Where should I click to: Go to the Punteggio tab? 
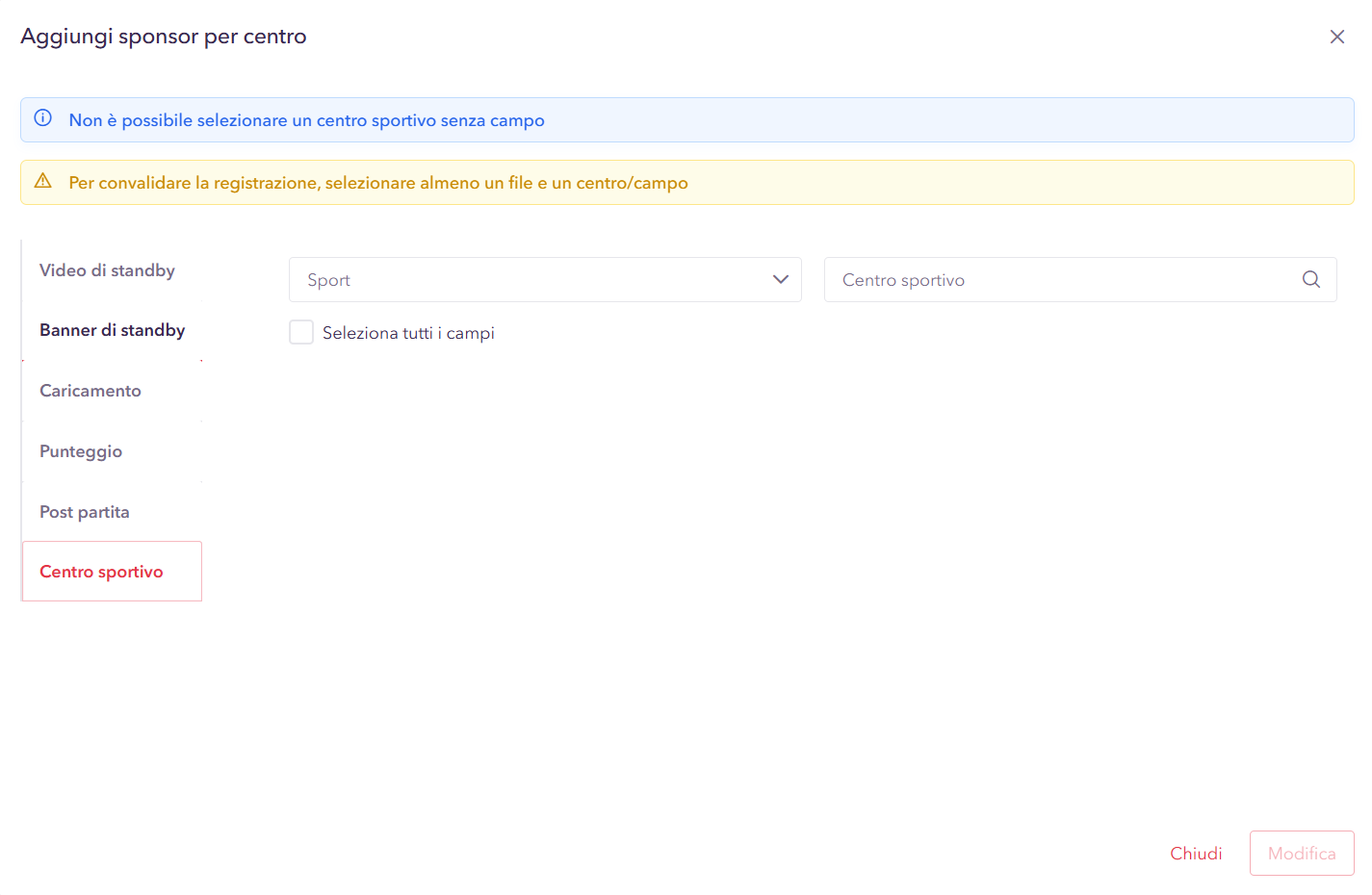(x=81, y=451)
